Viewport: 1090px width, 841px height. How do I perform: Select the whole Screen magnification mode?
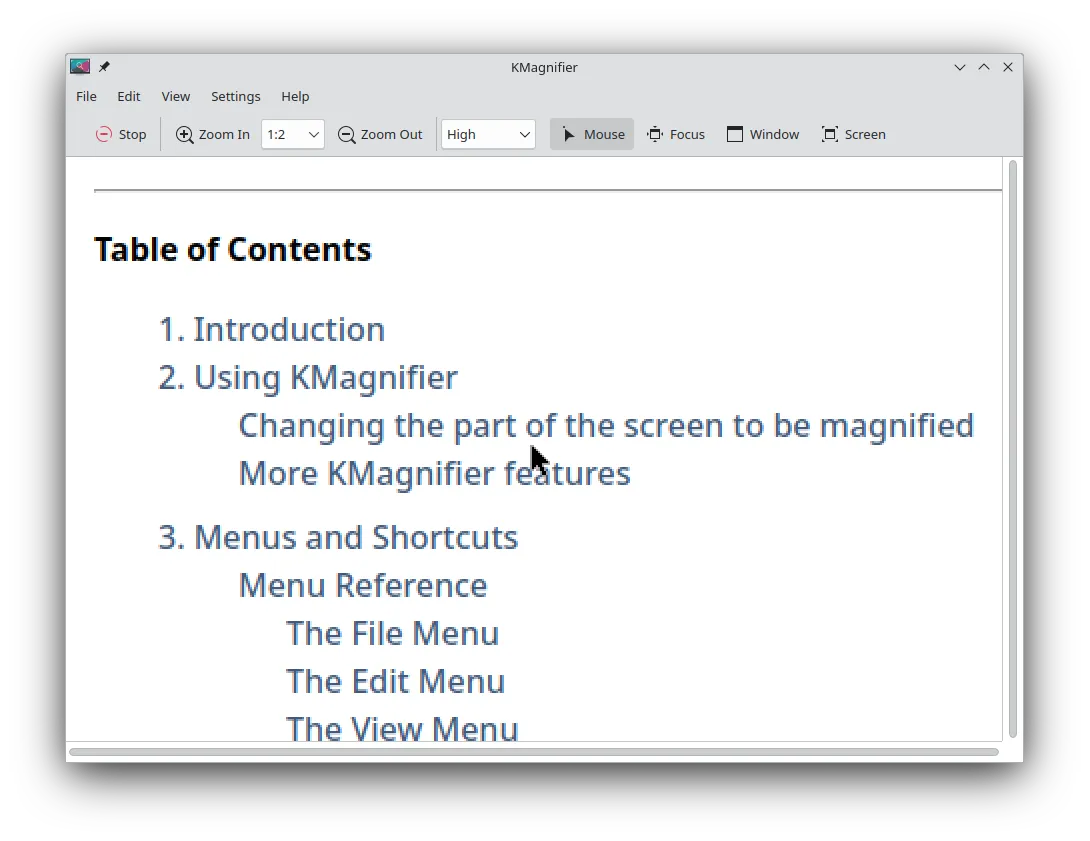[x=853, y=133]
